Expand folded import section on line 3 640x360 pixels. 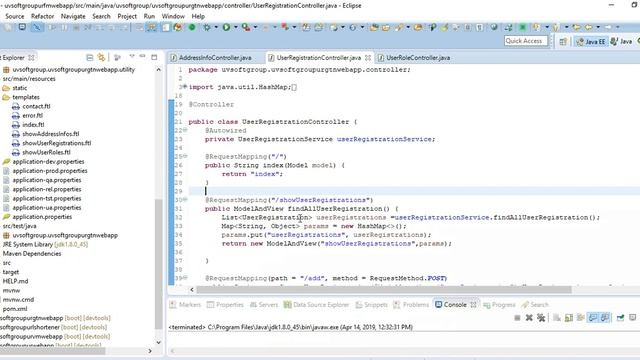[185, 87]
